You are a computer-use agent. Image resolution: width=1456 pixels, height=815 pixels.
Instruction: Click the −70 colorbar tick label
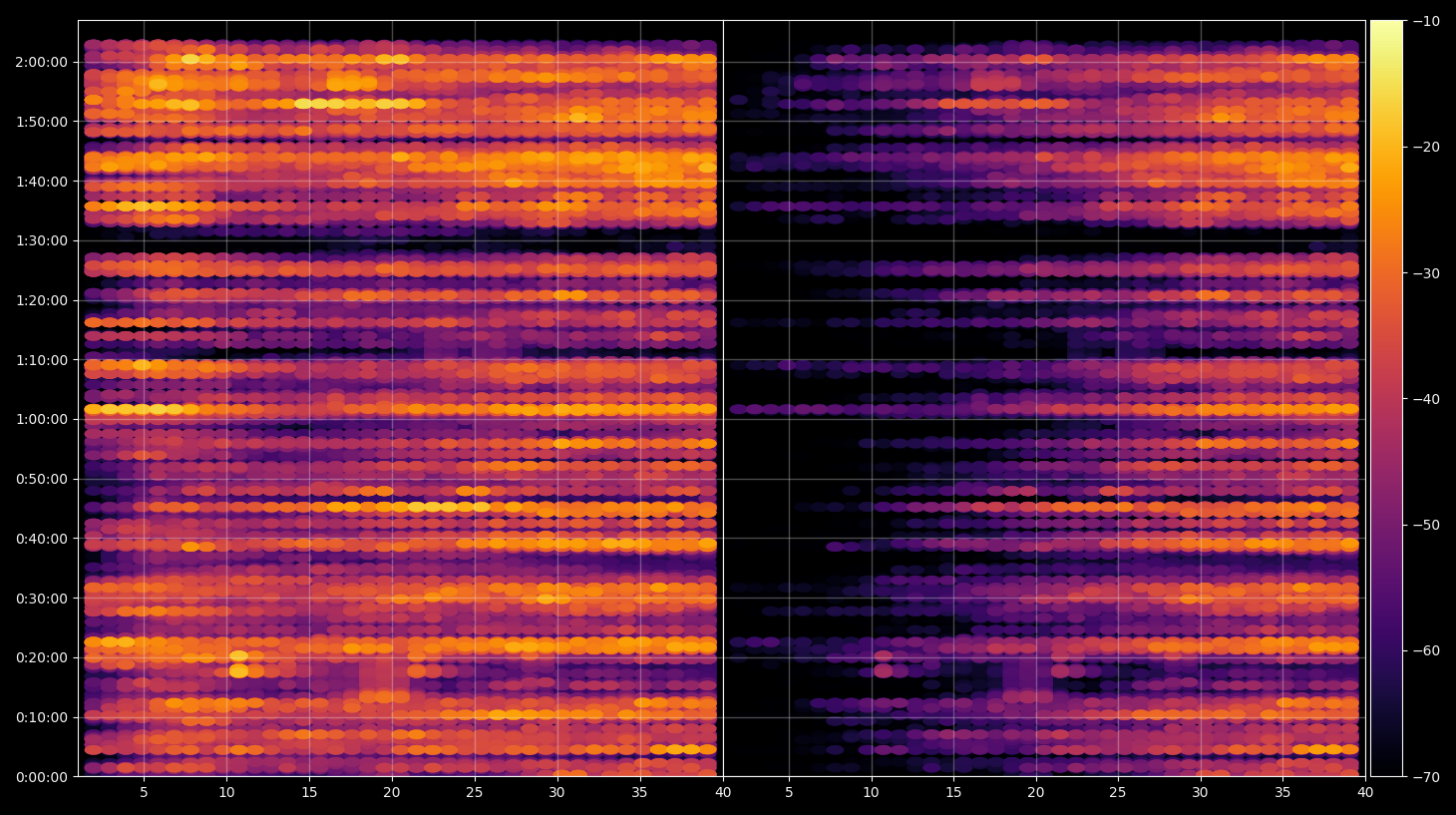pyautogui.click(x=1426, y=777)
